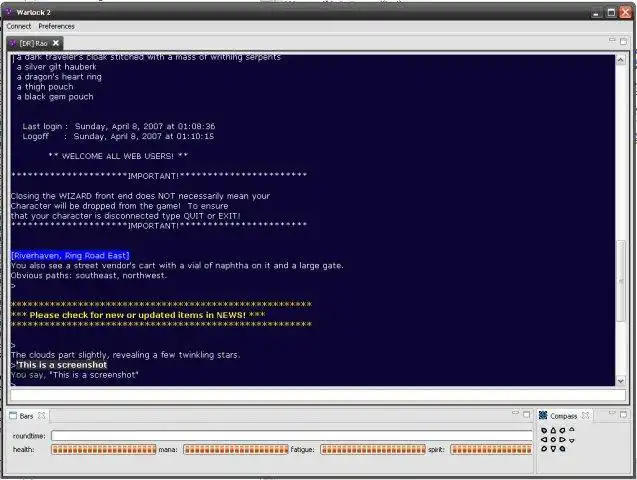The image size is (637, 480).
Task: Click "You also see a street vendor's cart" line
Action: pos(177,266)
